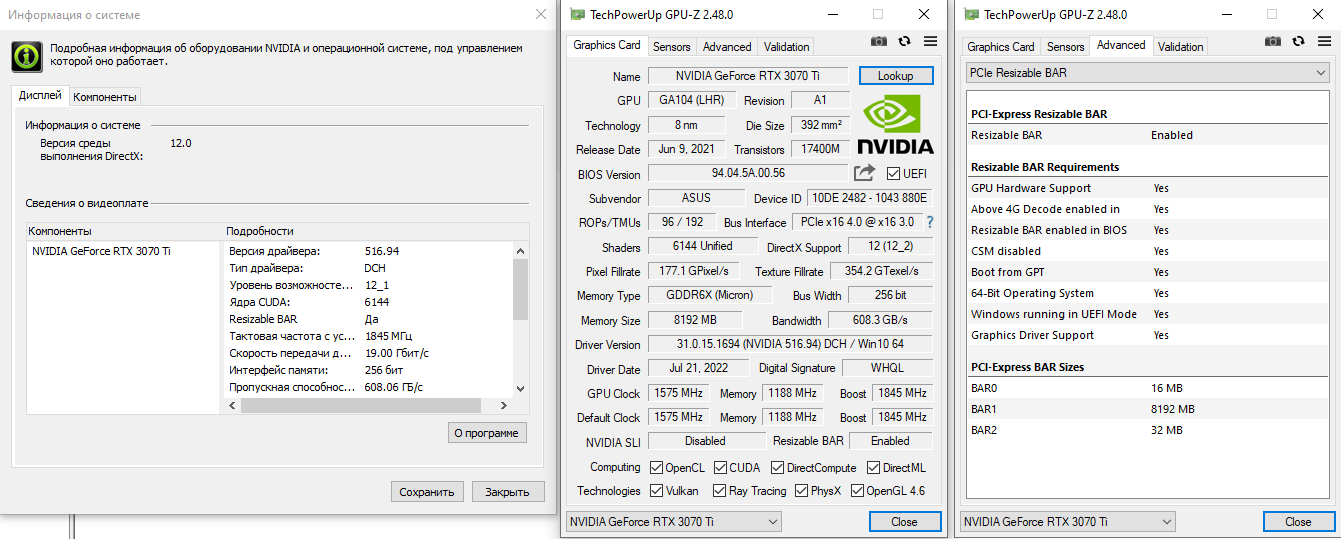Open GPU selector dropdown in Graphics Card window
Viewport: 1343px width, 539px height.
pyautogui.click(x=673, y=521)
